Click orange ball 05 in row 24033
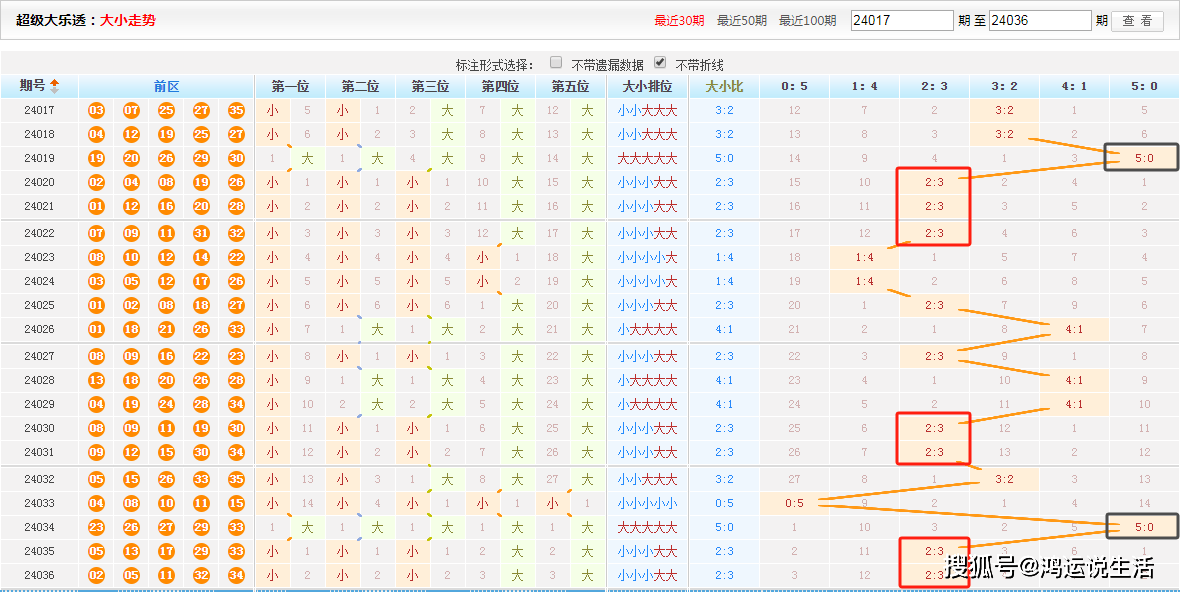This screenshot has width=1181, height=592. 96,503
